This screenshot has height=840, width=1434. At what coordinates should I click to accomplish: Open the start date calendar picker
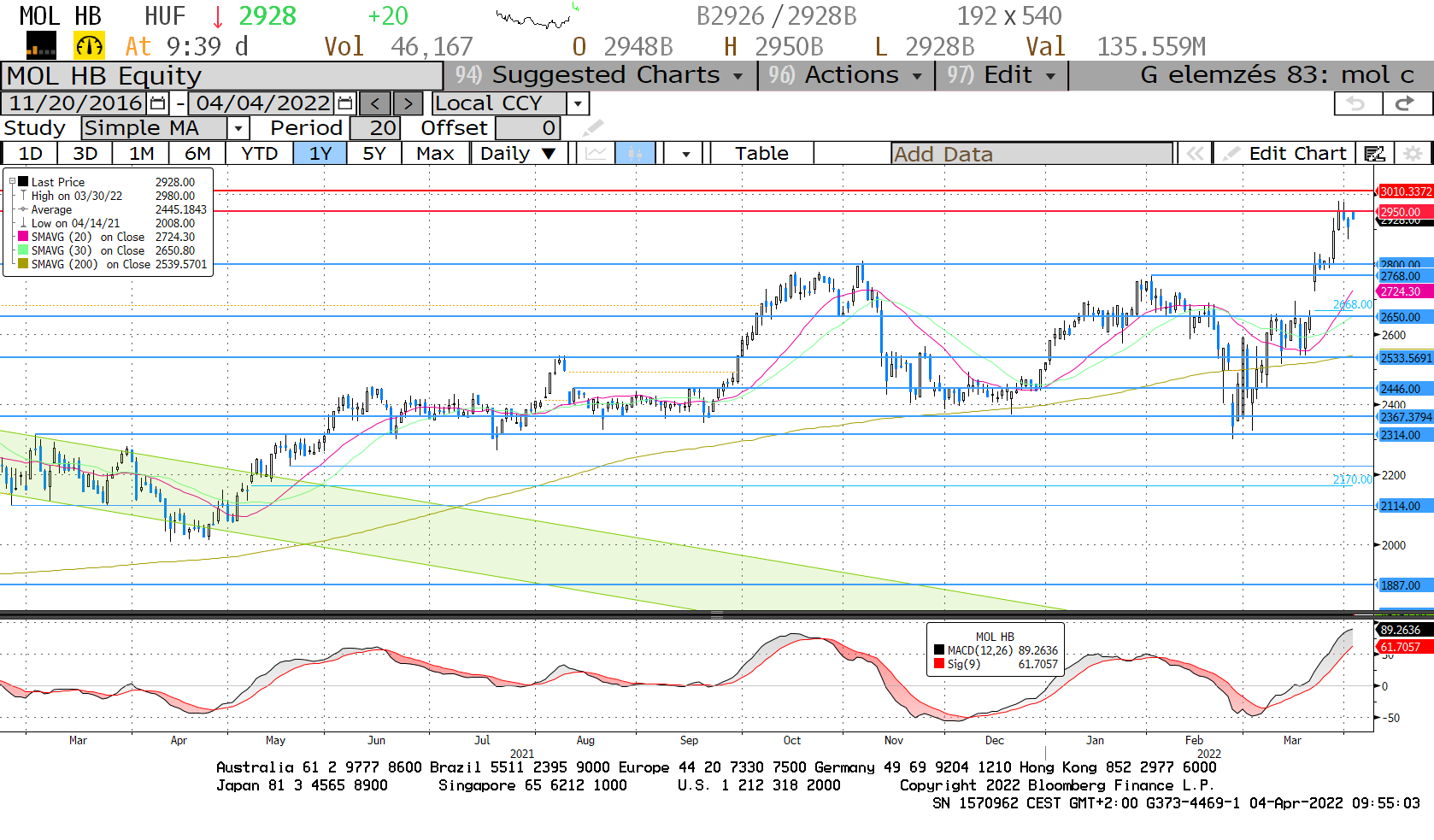pyautogui.click(x=158, y=103)
